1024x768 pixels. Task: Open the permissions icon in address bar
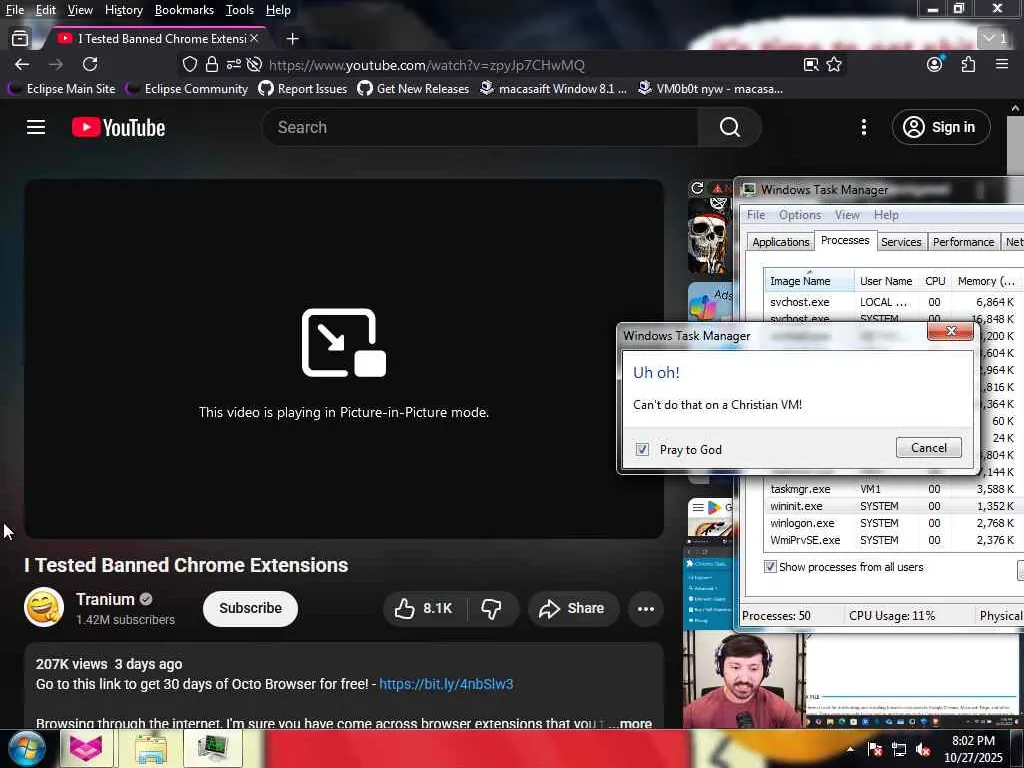233,64
